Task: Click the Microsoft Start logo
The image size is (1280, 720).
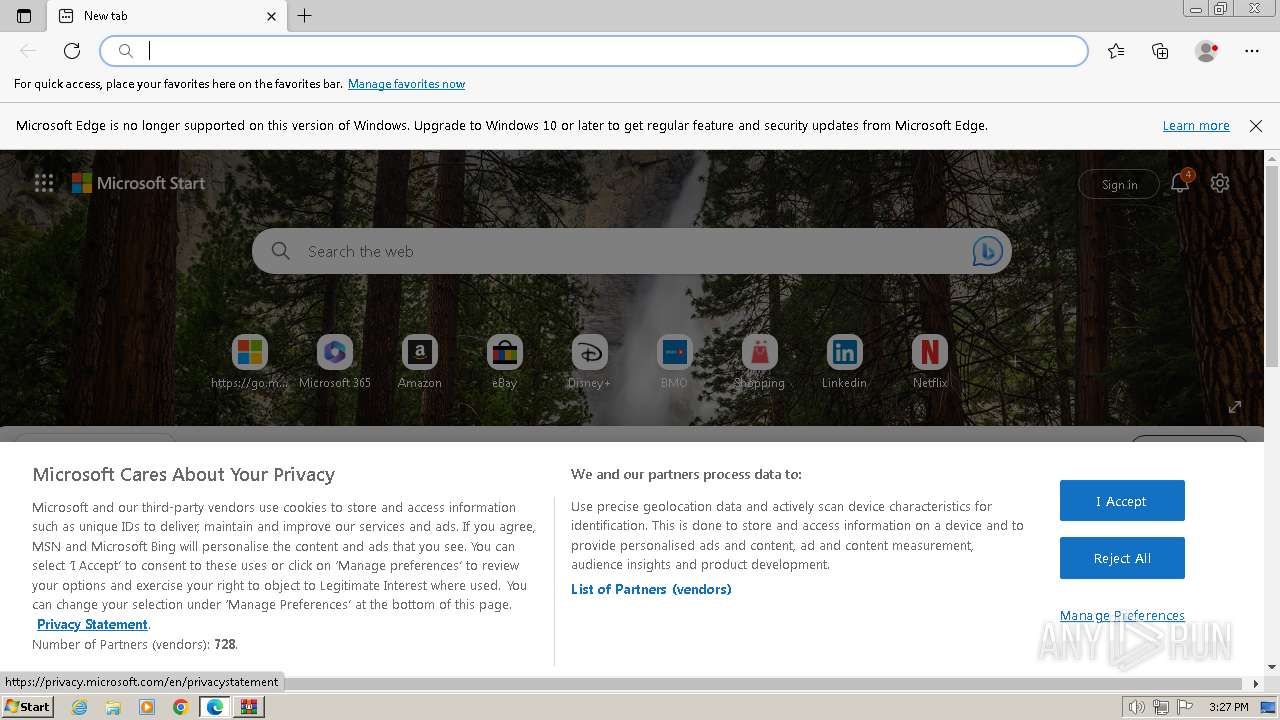Action: [x=138, y=183]
